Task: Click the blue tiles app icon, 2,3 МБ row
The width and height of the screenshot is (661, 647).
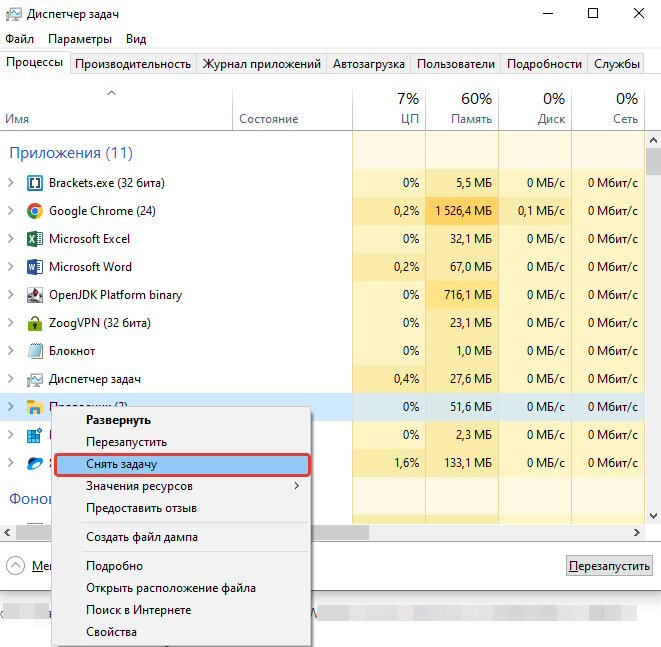Action: 35,435
